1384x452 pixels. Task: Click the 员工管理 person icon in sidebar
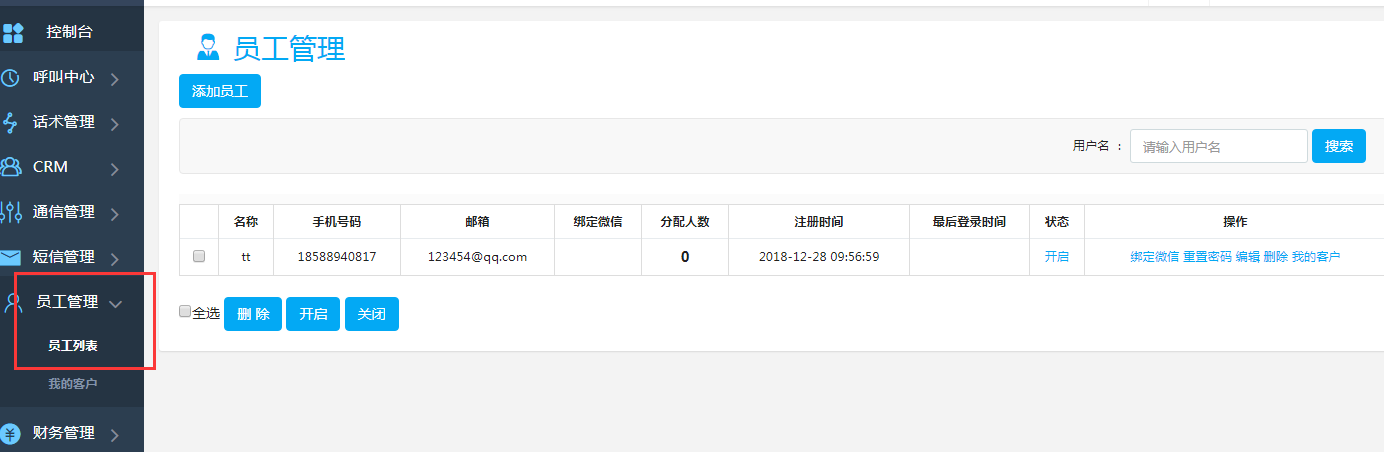point(14,303)
